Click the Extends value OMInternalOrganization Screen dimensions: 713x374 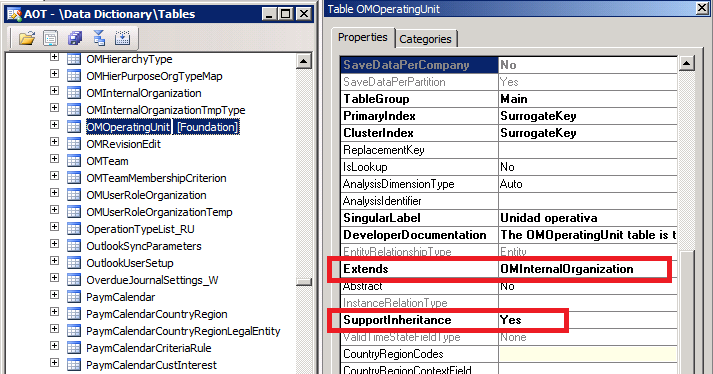pos(567,269)
